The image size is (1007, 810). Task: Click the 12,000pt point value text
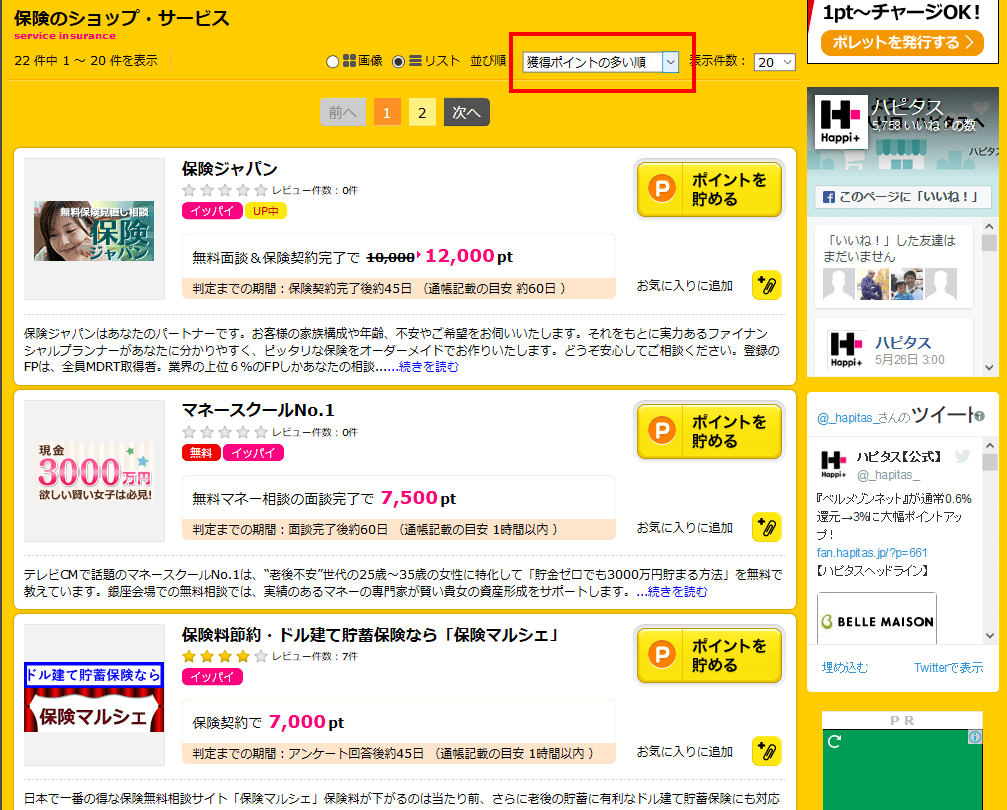[469, 256]
